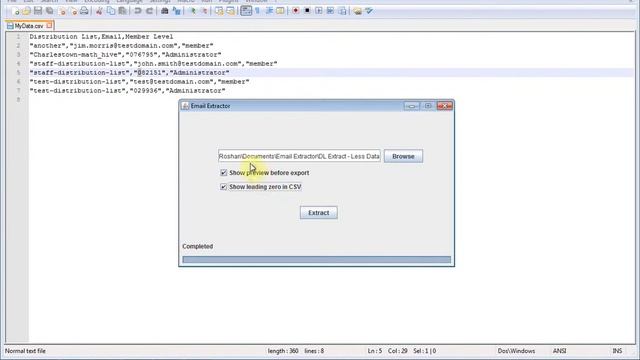Click the ANSI encoding status bar entry

(x=559, y=351)
